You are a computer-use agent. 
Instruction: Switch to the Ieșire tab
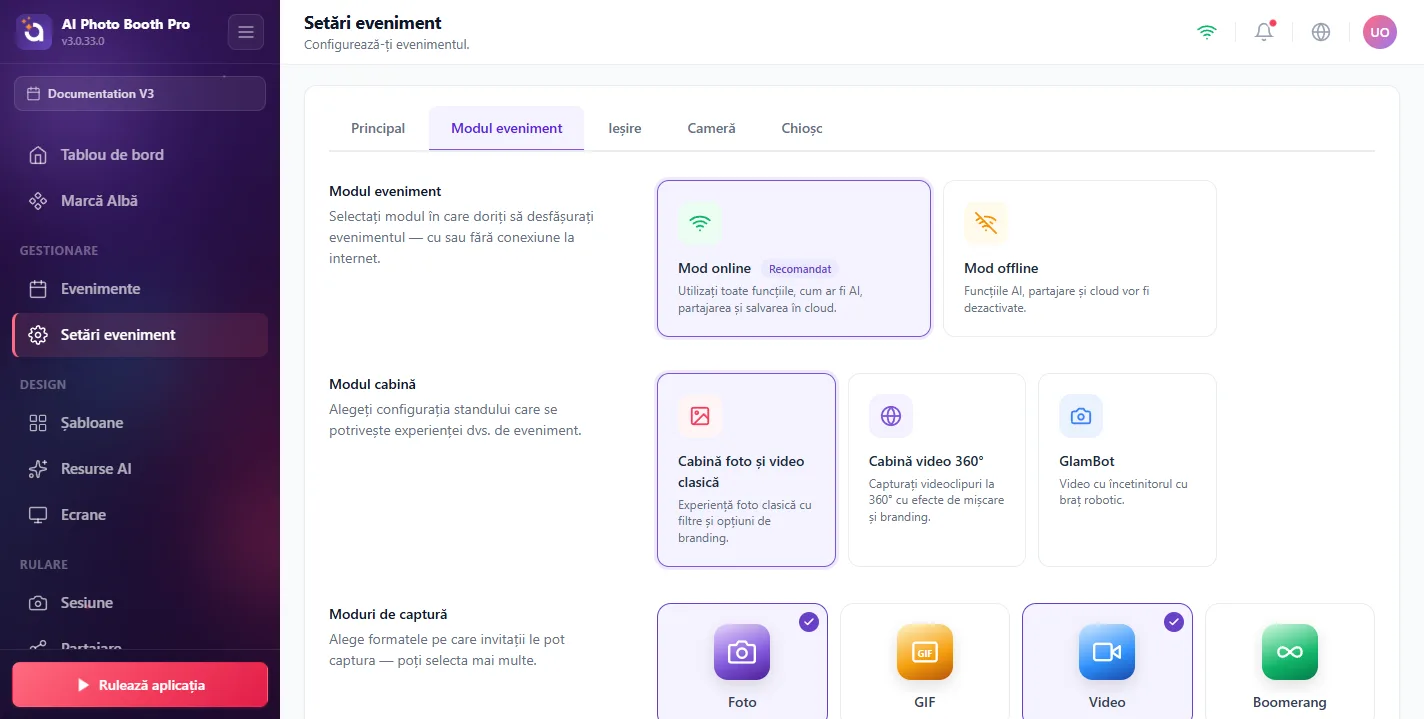point(625,128)
